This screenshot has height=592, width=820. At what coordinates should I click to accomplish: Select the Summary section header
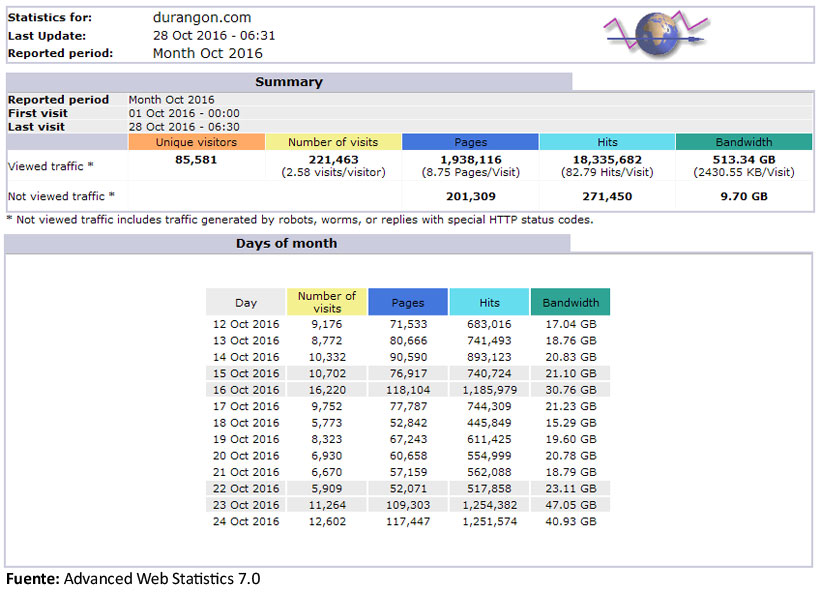[x=288, y=82]
